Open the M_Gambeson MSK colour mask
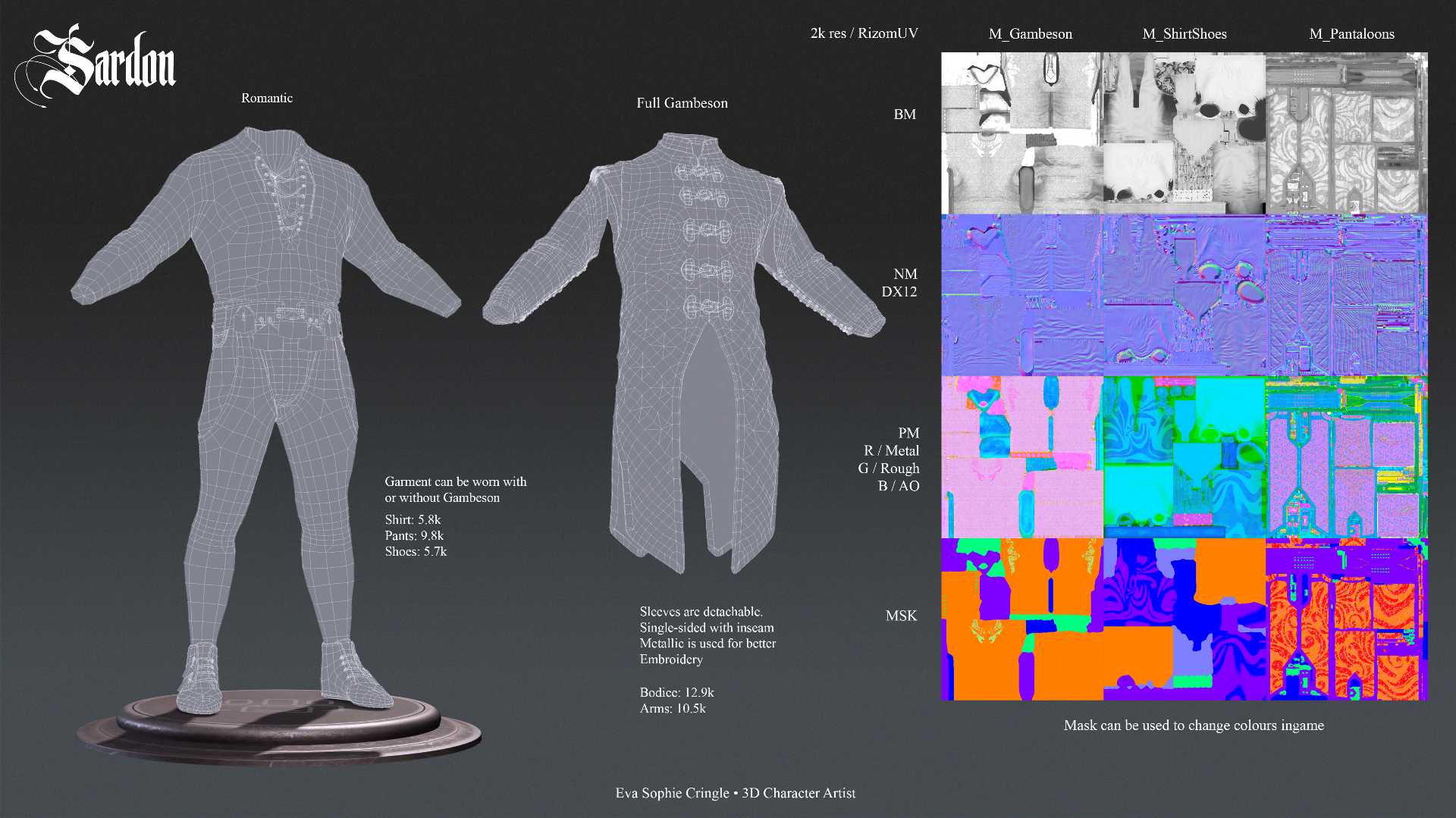This screenshot has height=818, width=1456. (1021, 619)
